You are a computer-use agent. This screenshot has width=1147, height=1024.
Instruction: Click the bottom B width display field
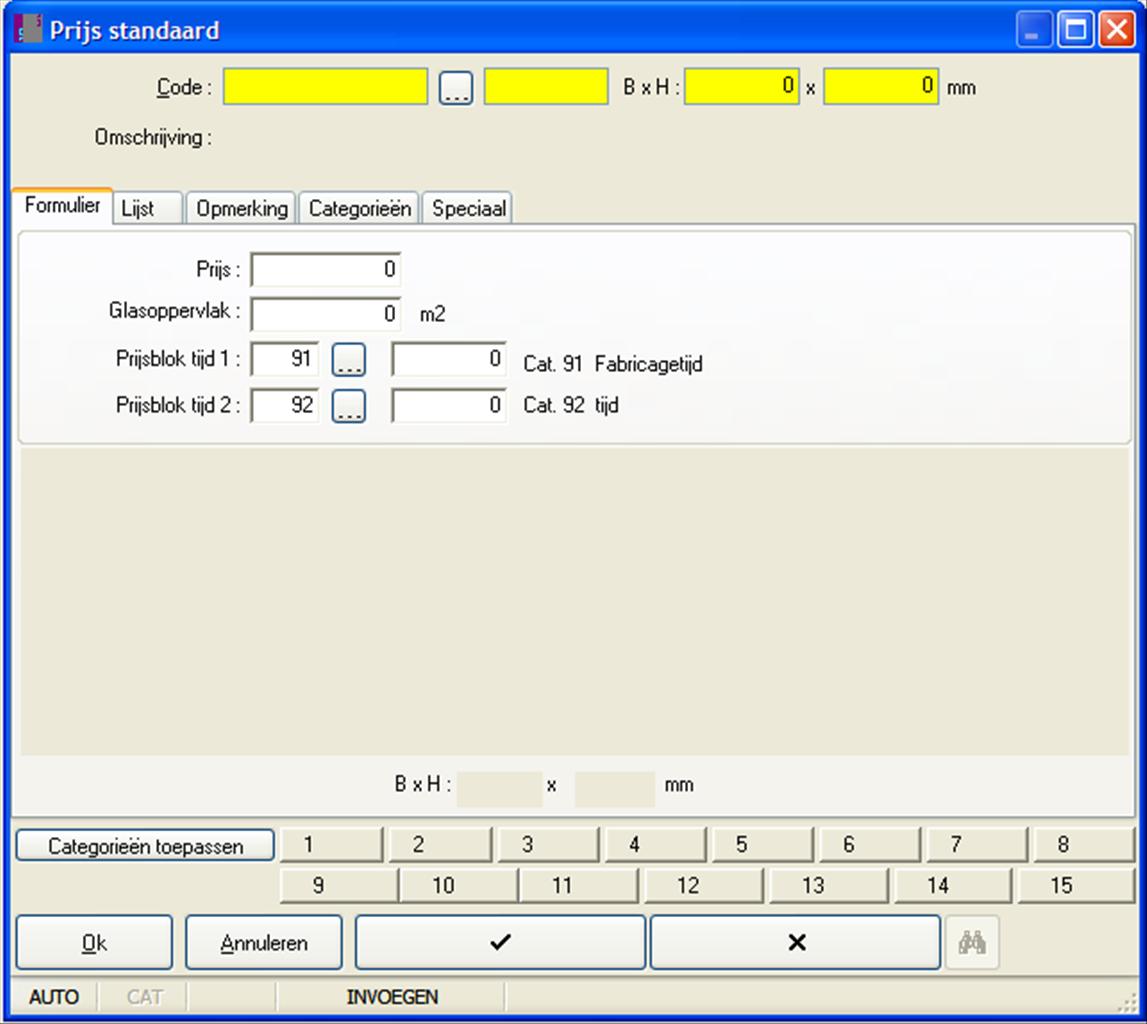pos(500,788)
